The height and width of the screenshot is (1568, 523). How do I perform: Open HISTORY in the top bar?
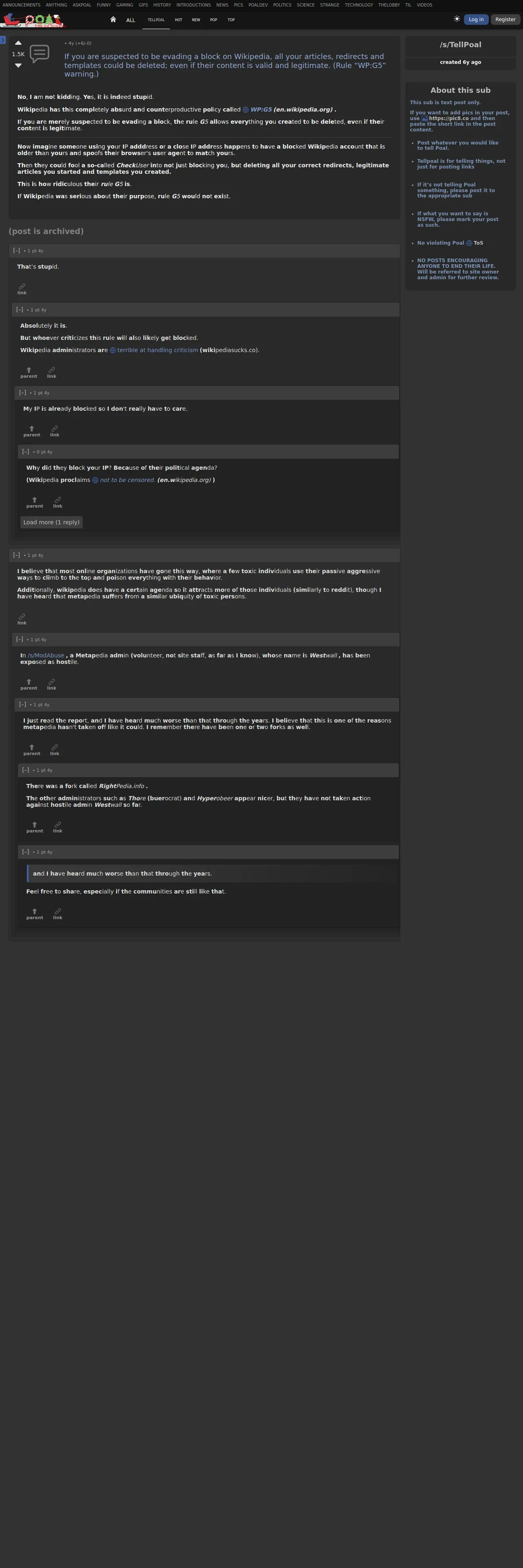[162, 5]
